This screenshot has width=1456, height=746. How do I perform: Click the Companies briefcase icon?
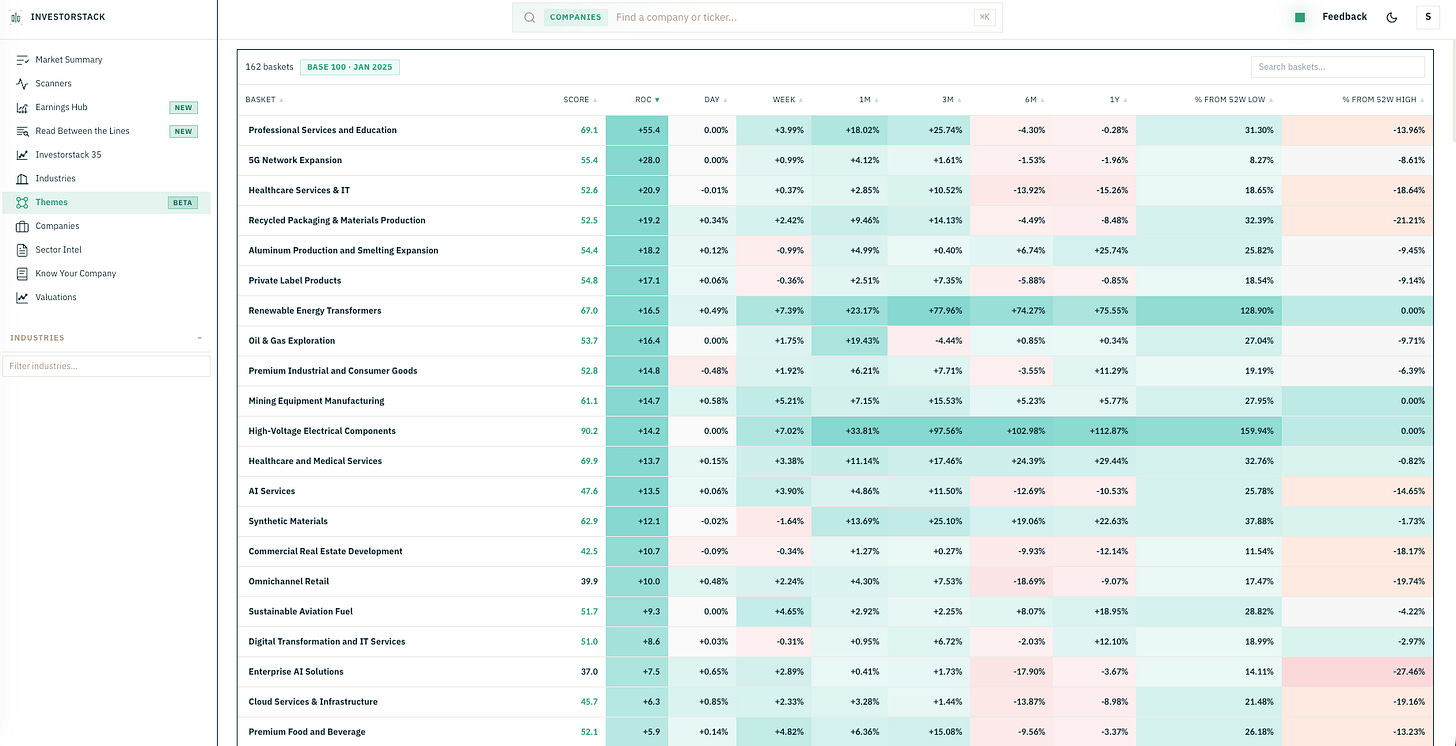point(23,226)
